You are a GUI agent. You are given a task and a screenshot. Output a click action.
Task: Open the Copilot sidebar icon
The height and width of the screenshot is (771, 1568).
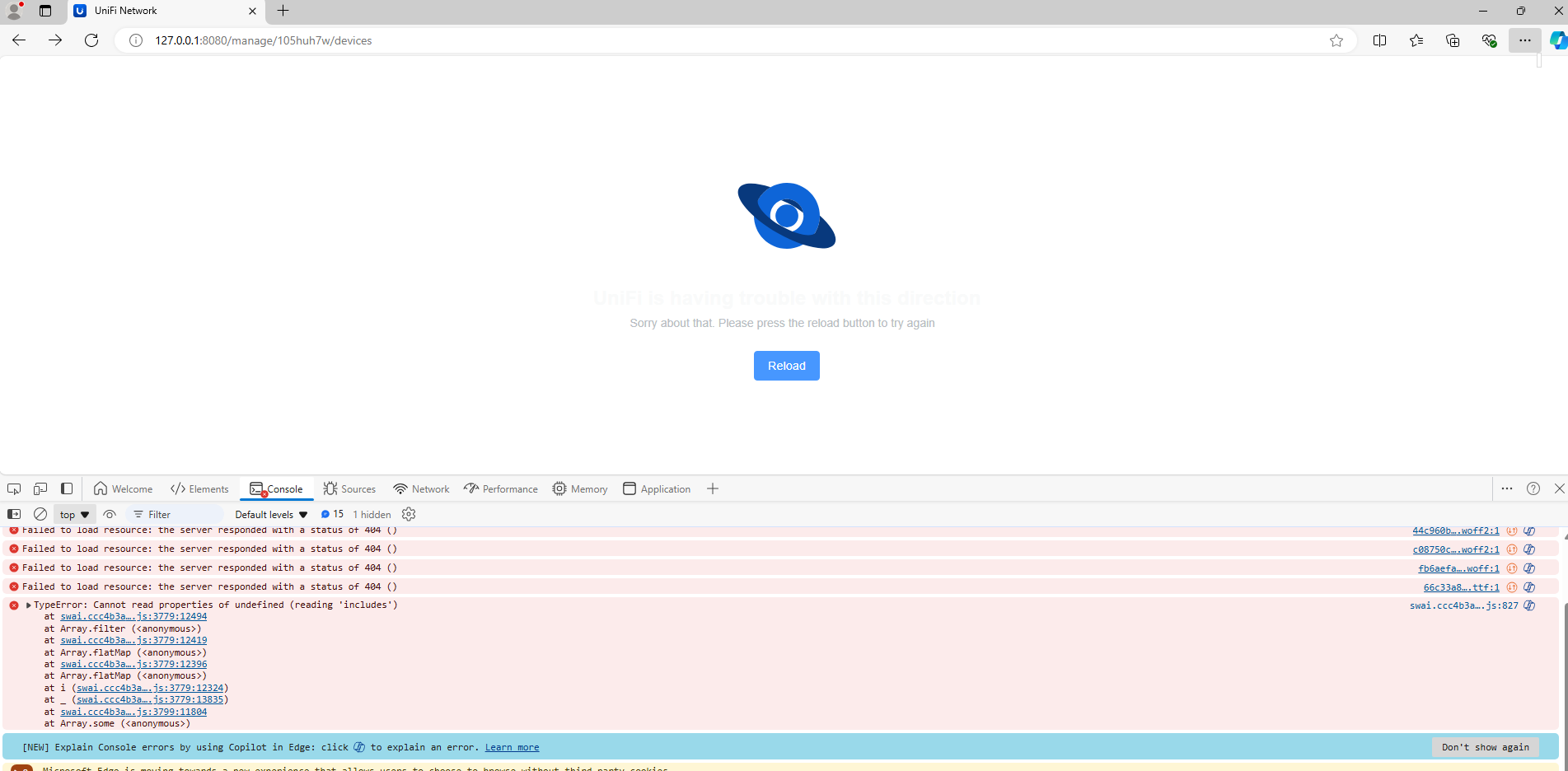(1557, 40)
